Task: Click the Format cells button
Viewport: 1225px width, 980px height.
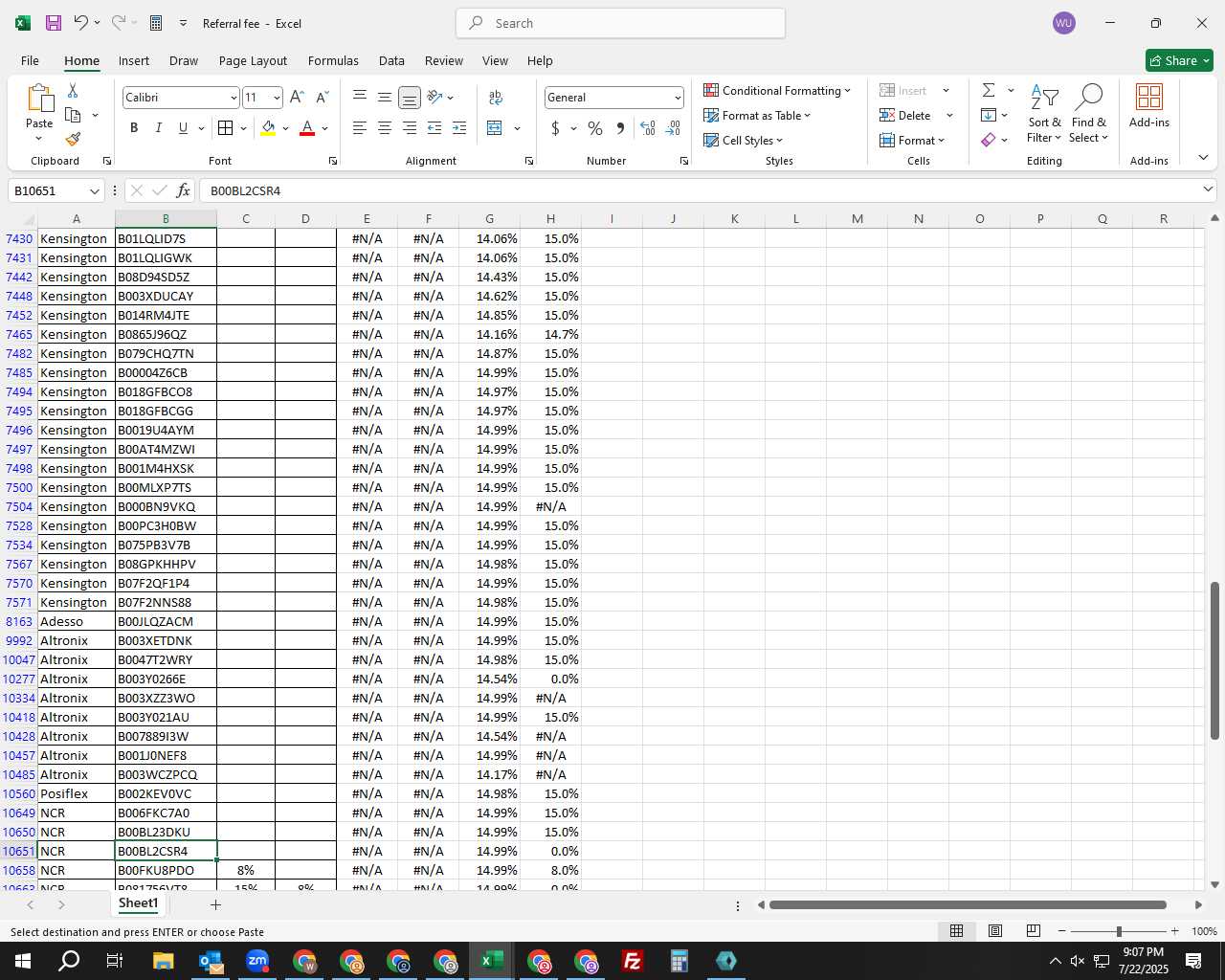Action: point(913,140)
